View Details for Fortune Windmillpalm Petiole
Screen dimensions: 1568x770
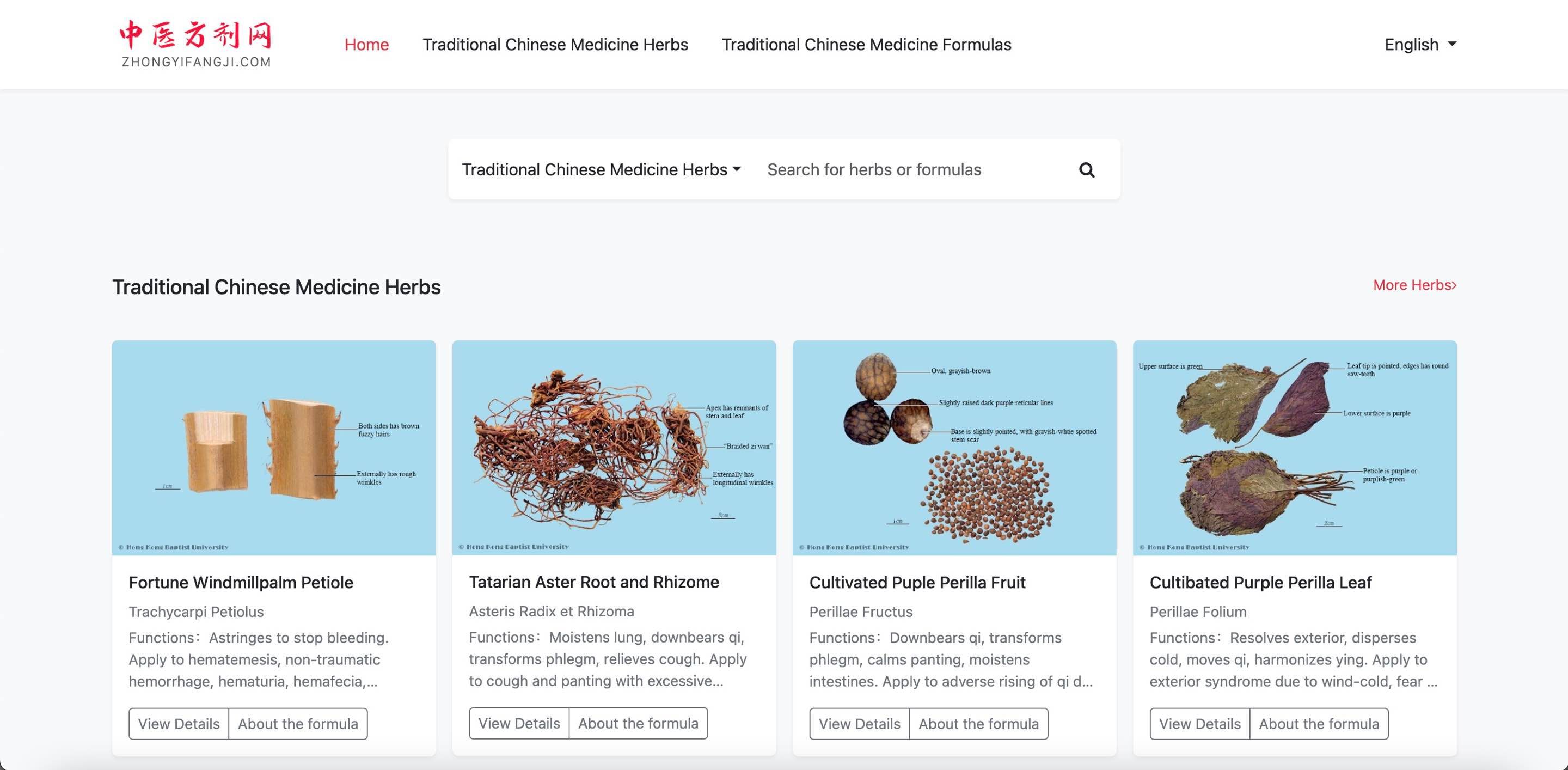click(x=179, y=724)
